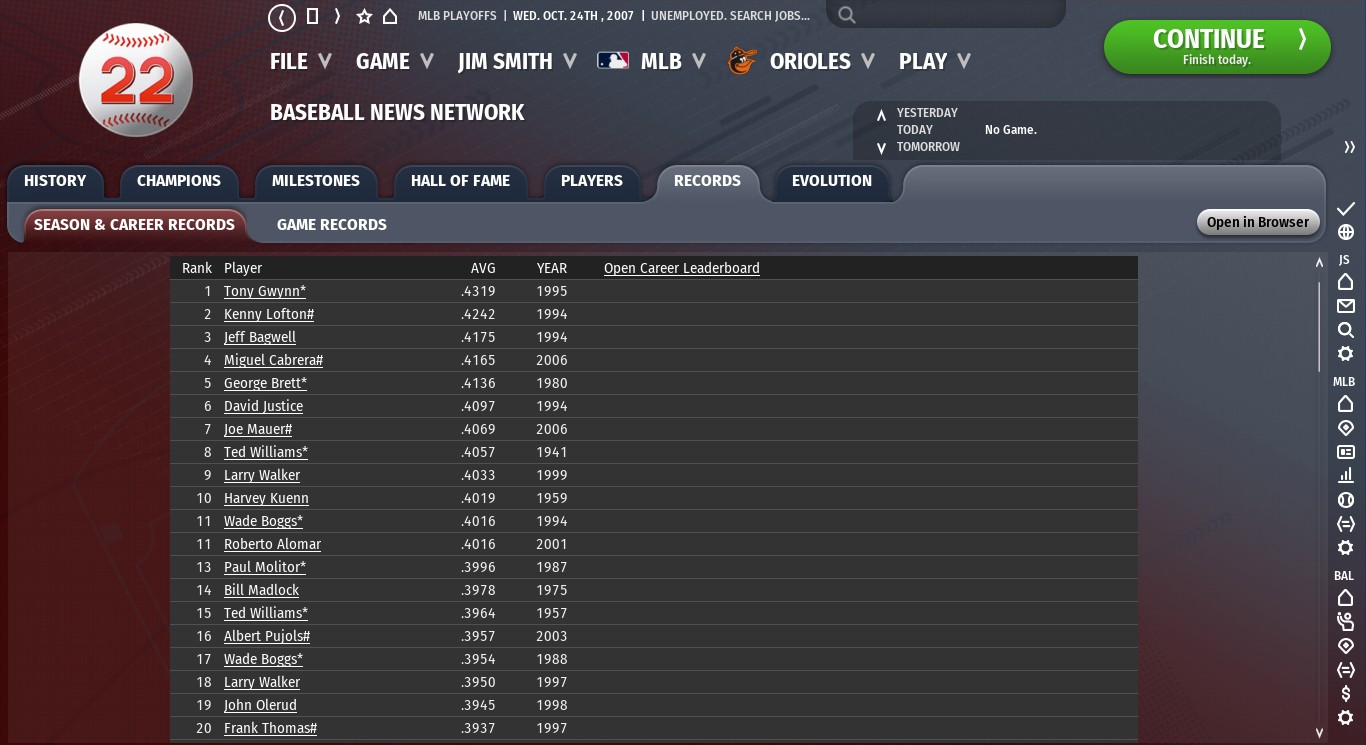Viewport: 1366px width, 745px height.
Task: Bookmark this page with the star icon
Action: [x=364, y=17]
